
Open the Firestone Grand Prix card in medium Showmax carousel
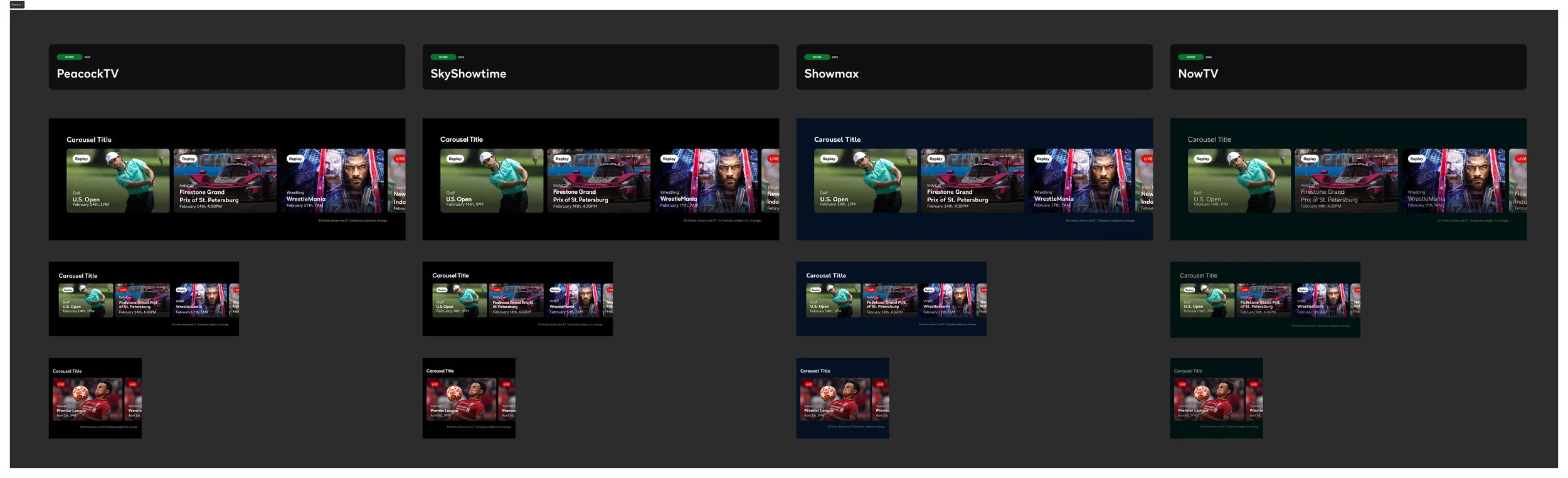[890, 300]
